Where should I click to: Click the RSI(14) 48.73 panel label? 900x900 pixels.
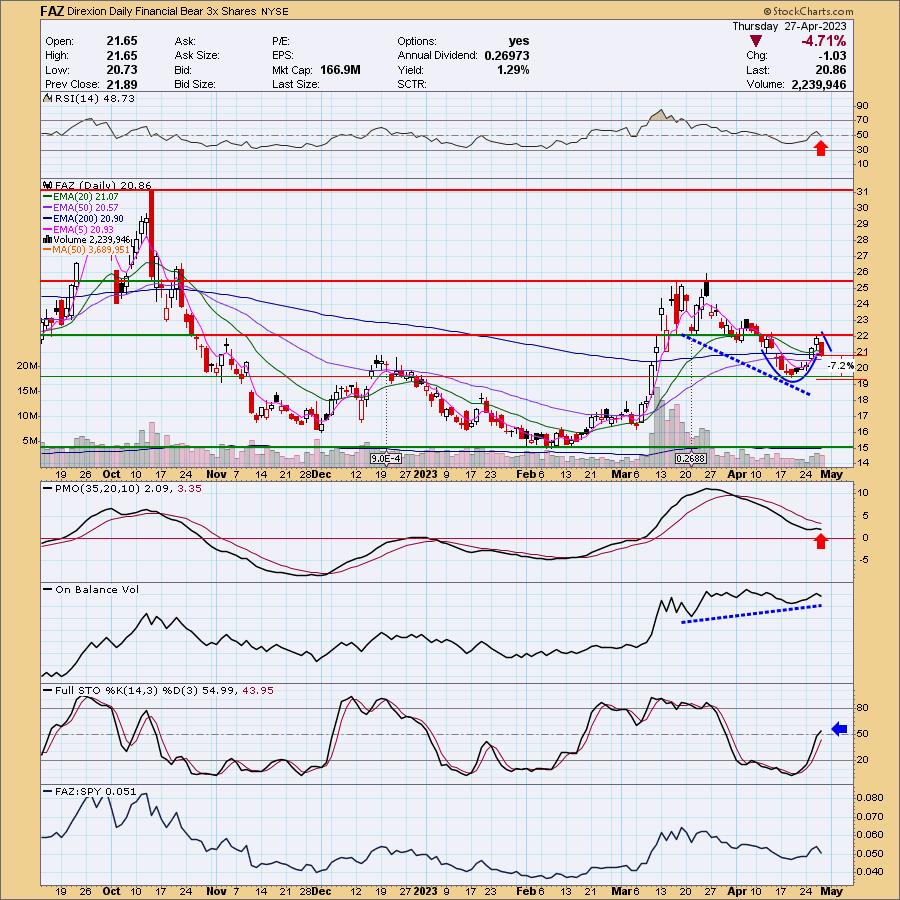tap(95, 99)
